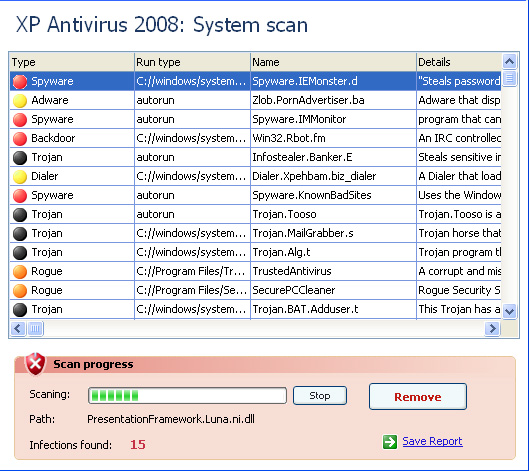Click red Backdoor icon for Win32.Rbot.fm
The height and width of the screenshot is (471, 529).
tap(20, 139)
